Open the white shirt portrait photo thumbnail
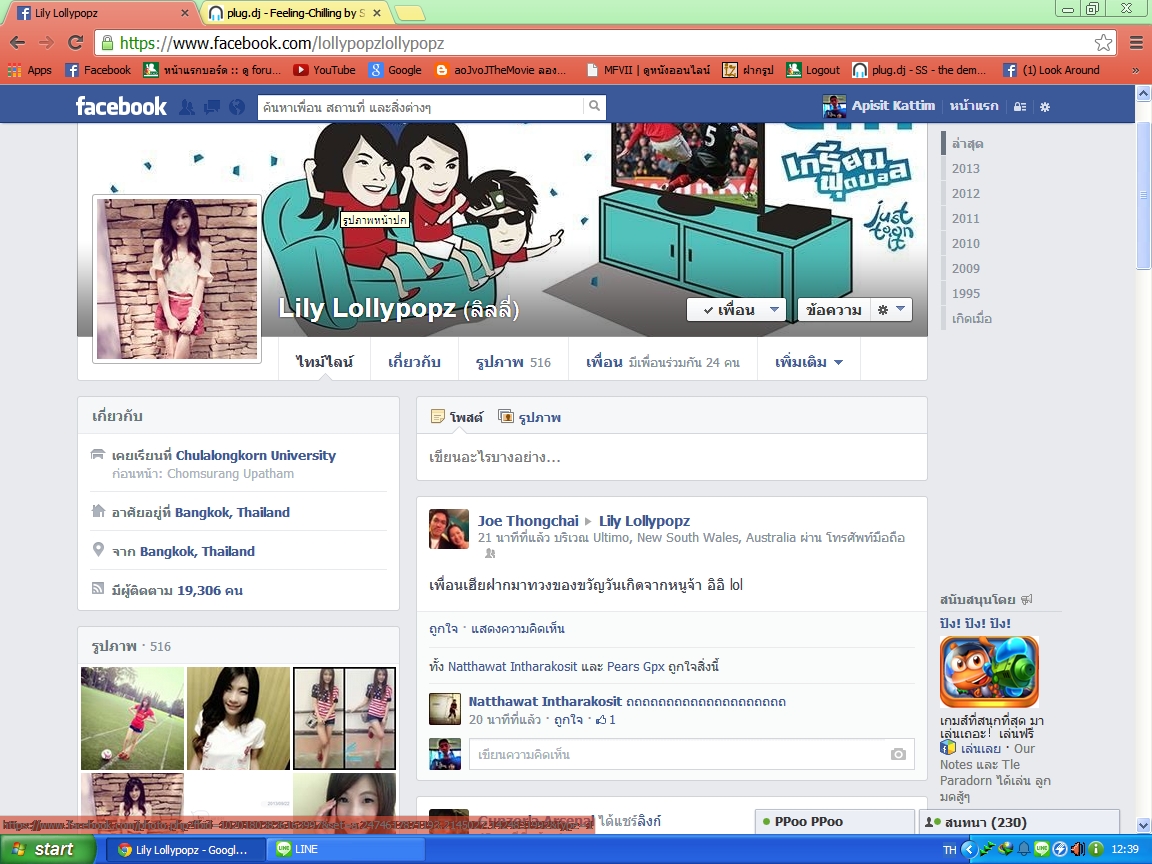Viewport: 1152px width, 864px height. coord(239,718)
